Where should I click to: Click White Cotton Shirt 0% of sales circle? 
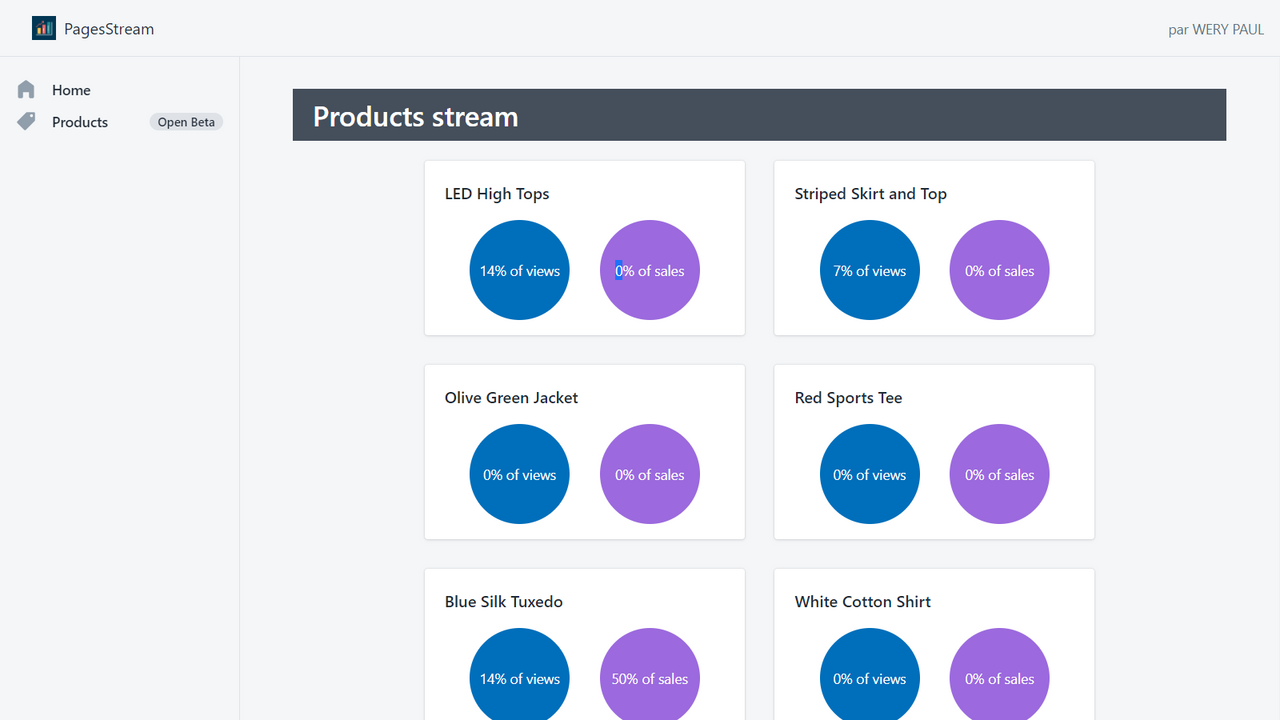(1000, 674)
